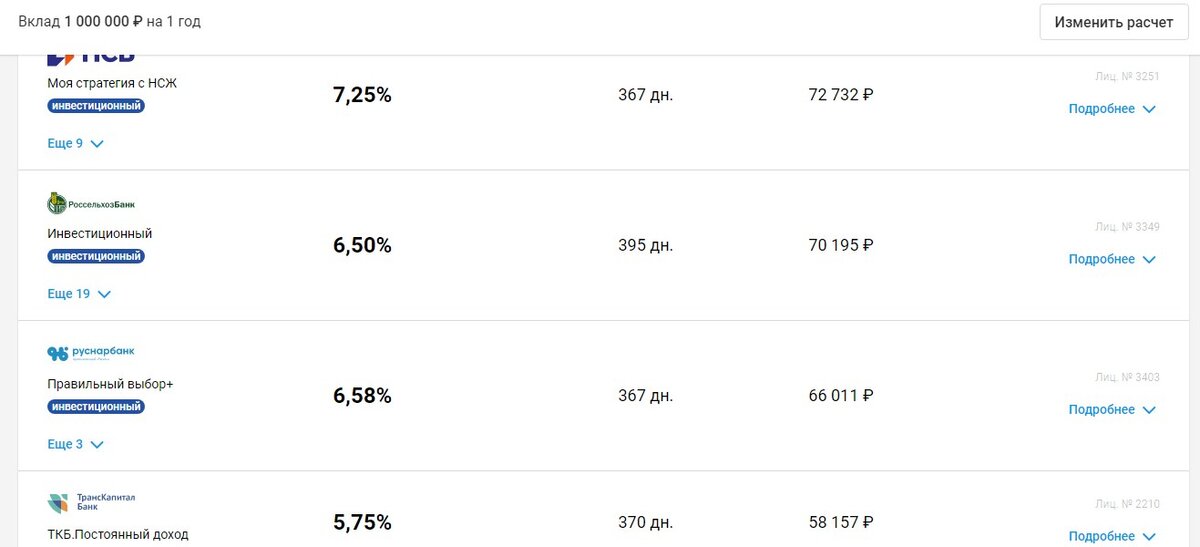Viewport: 1200px width, 547px height.
Task: Expand Еще 3 offers for Руснарбанк
Action: tap(76, 444)
